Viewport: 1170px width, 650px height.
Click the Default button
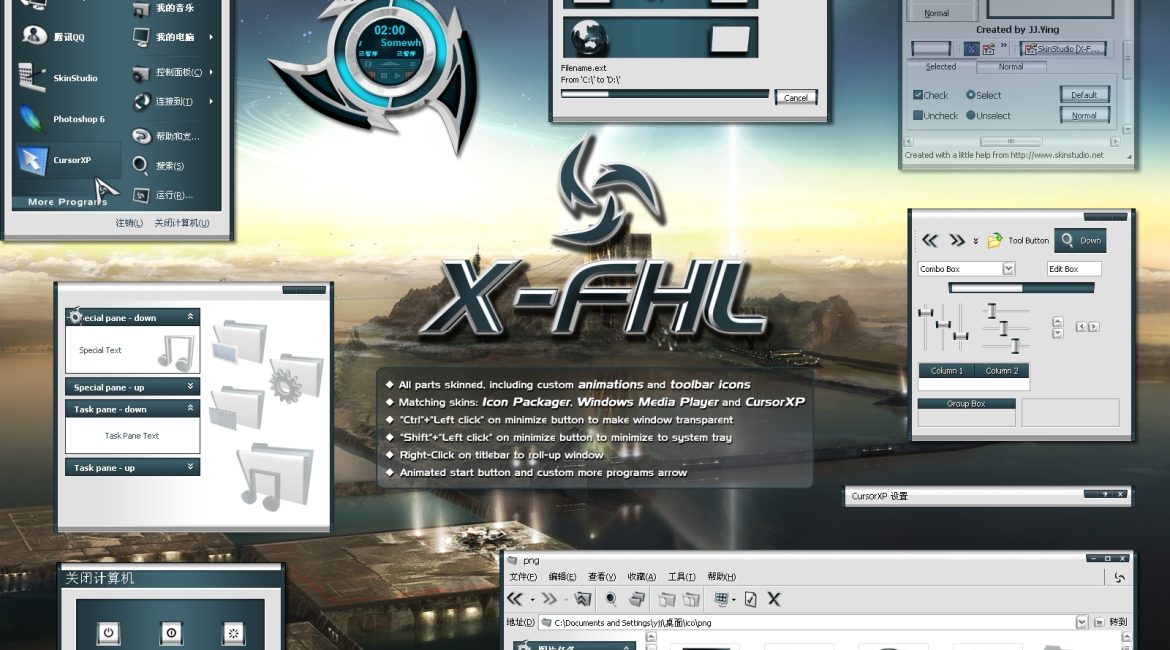point(1084,95)
